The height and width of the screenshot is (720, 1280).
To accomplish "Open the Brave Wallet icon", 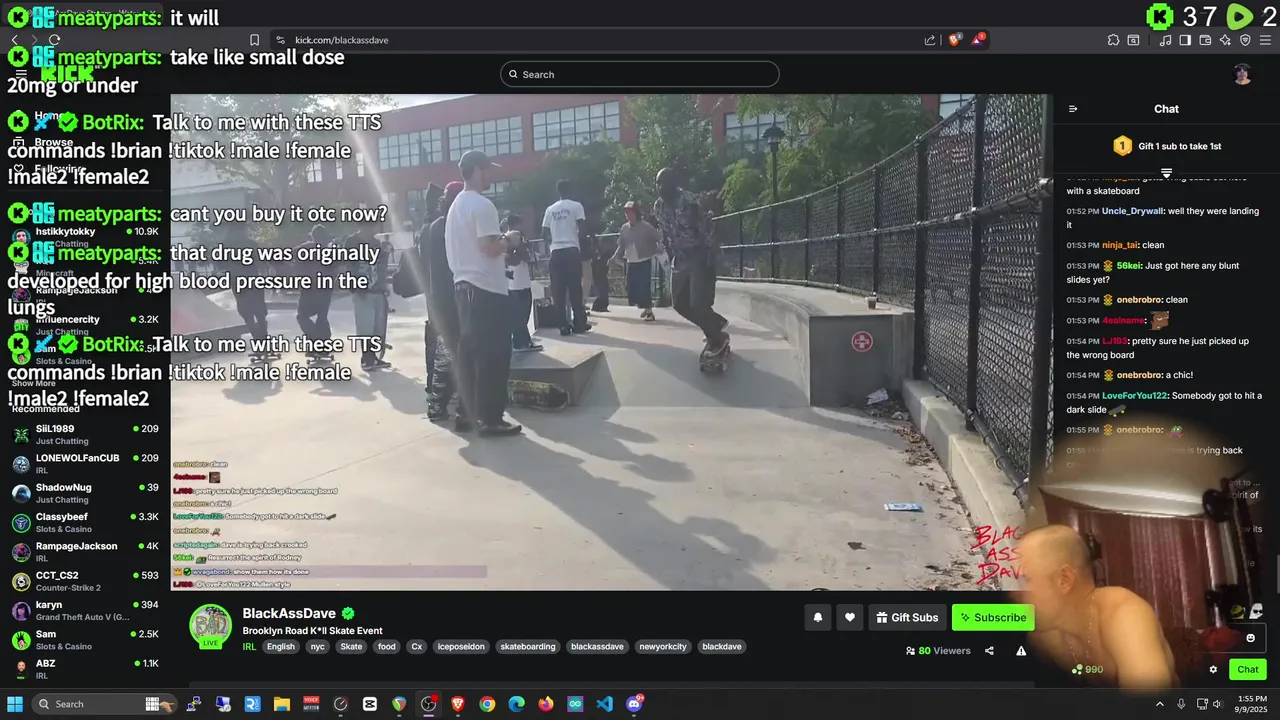I will 1205,40.
